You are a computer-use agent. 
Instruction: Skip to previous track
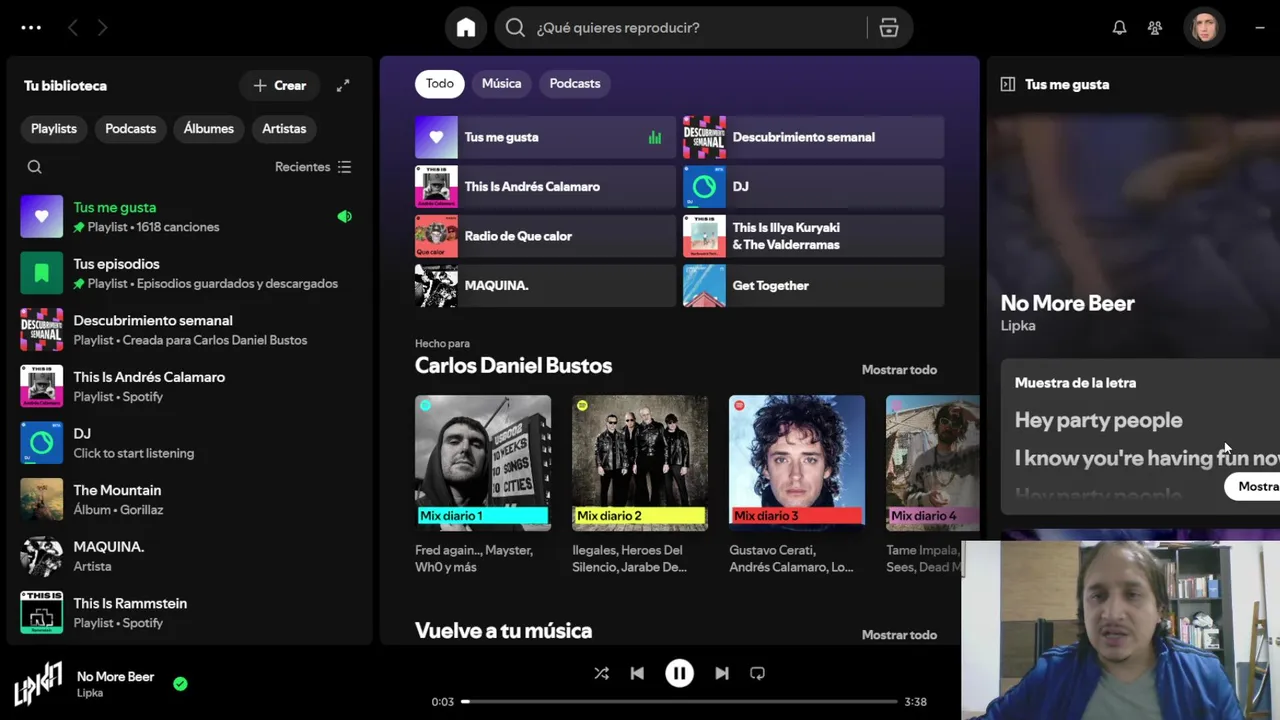(637, 673)
